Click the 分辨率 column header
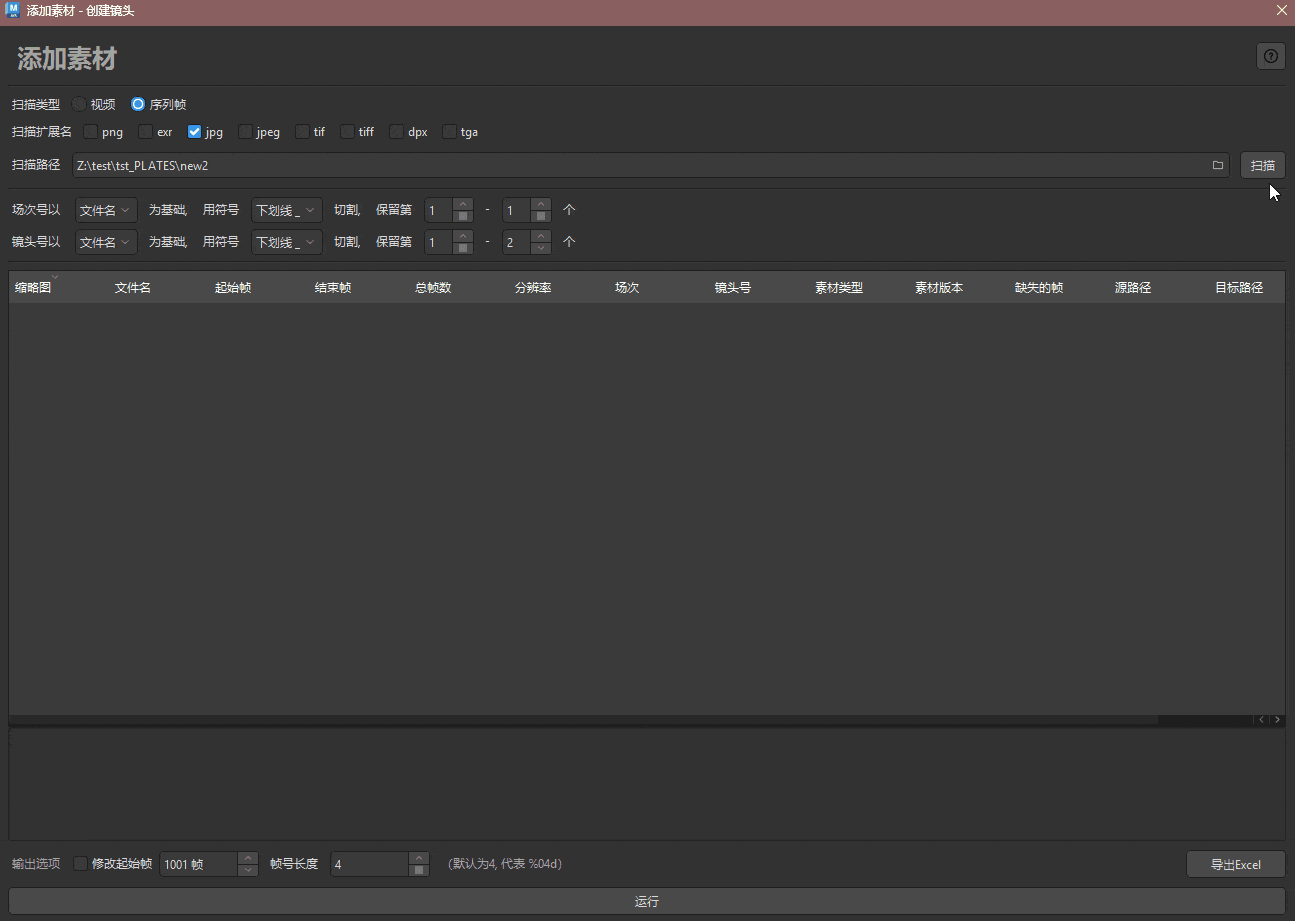Screen dimensions: 1295x921 [x=533, y=288]
